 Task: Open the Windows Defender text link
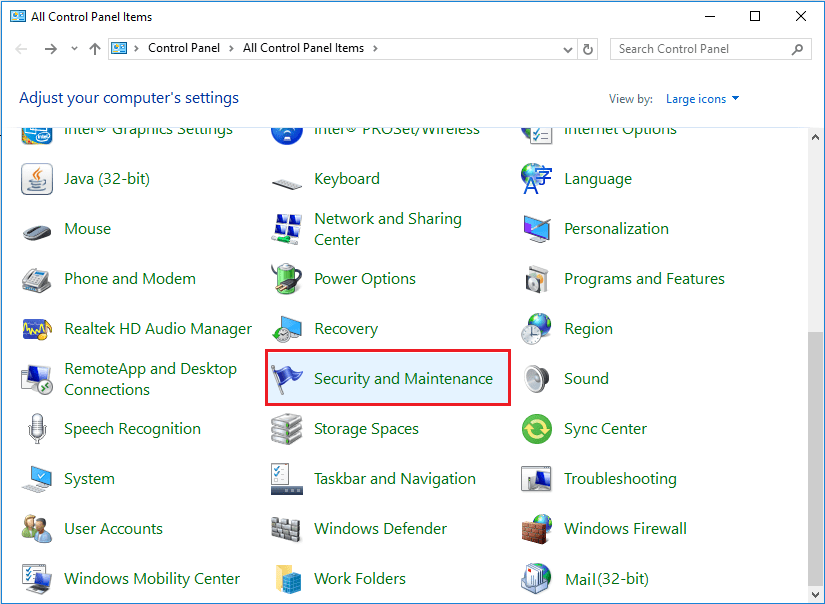coord(380,528)
